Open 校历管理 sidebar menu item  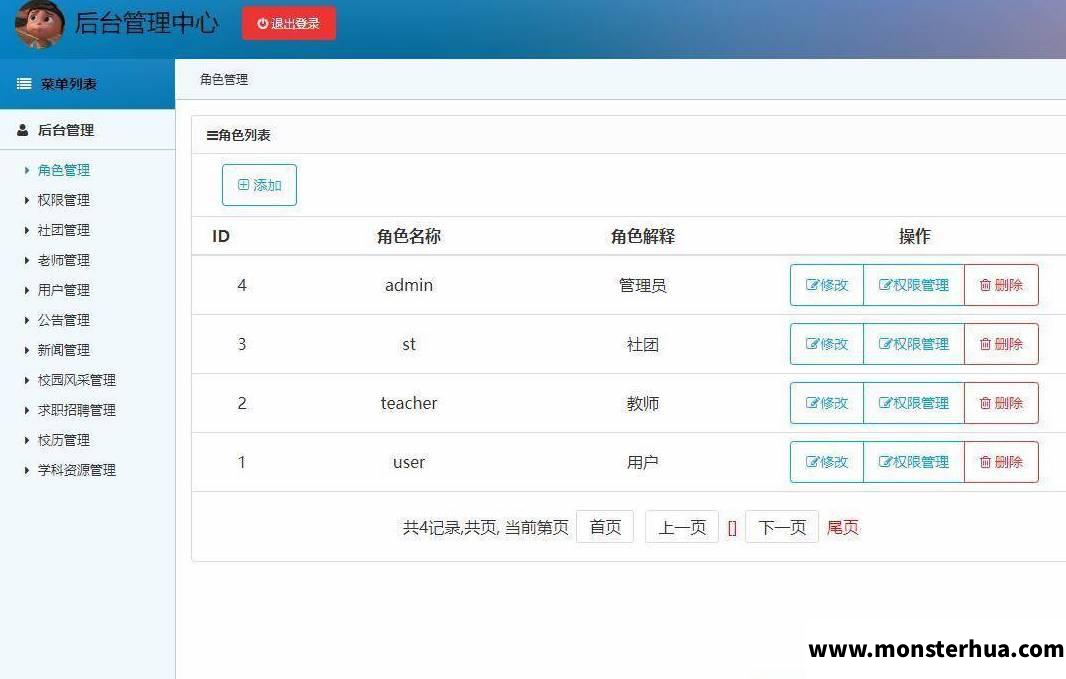[x=64, y=440]
